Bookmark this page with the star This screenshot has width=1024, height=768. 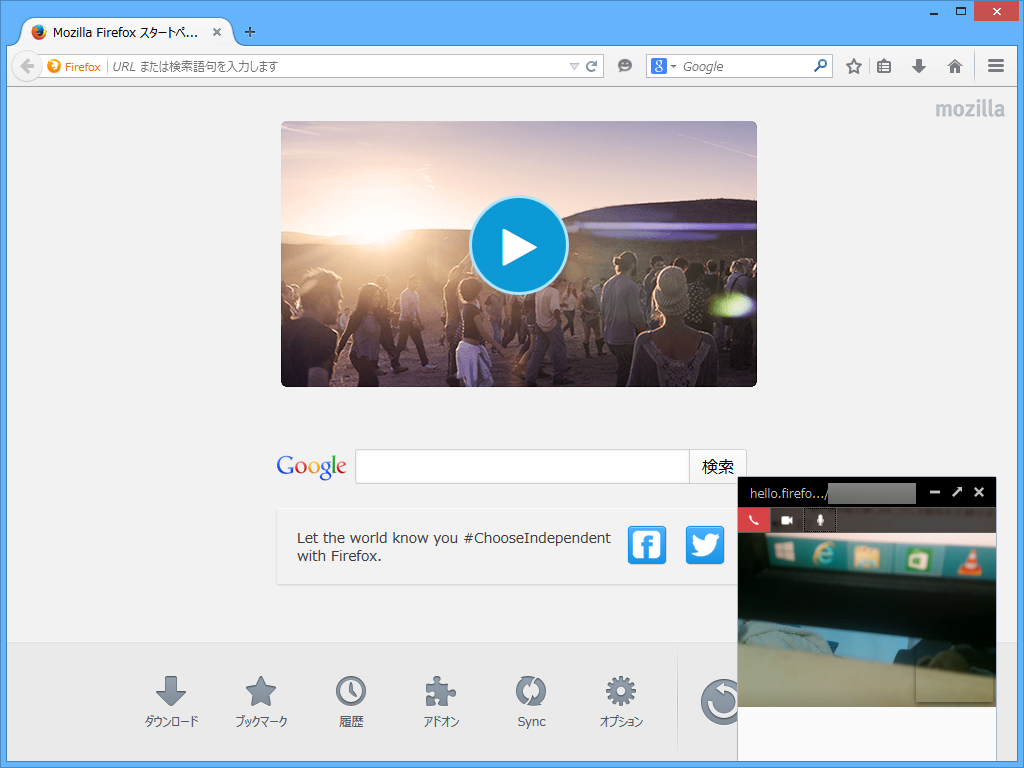[854, 66]
